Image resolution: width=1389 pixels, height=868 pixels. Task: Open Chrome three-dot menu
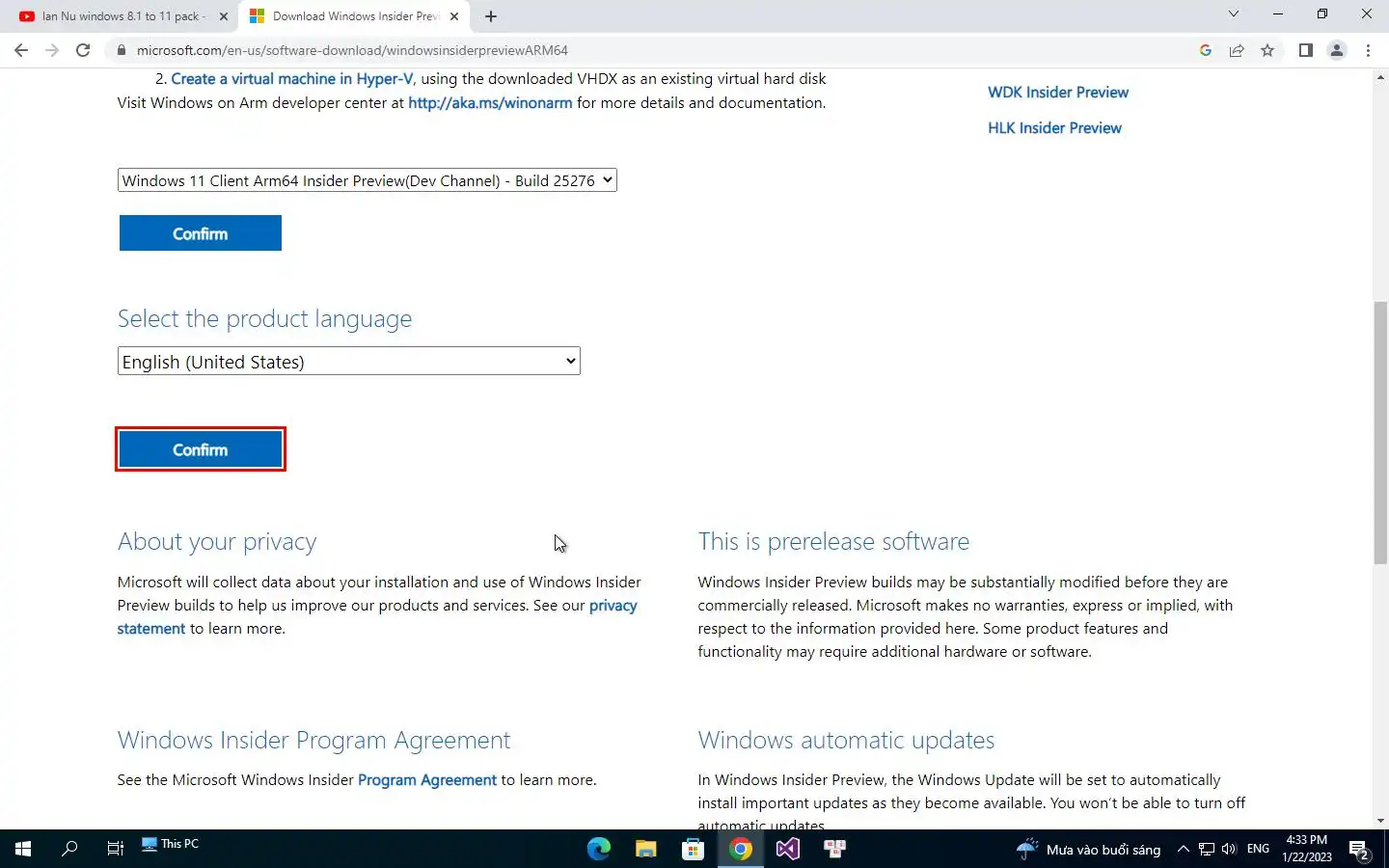click(1368, 50)
